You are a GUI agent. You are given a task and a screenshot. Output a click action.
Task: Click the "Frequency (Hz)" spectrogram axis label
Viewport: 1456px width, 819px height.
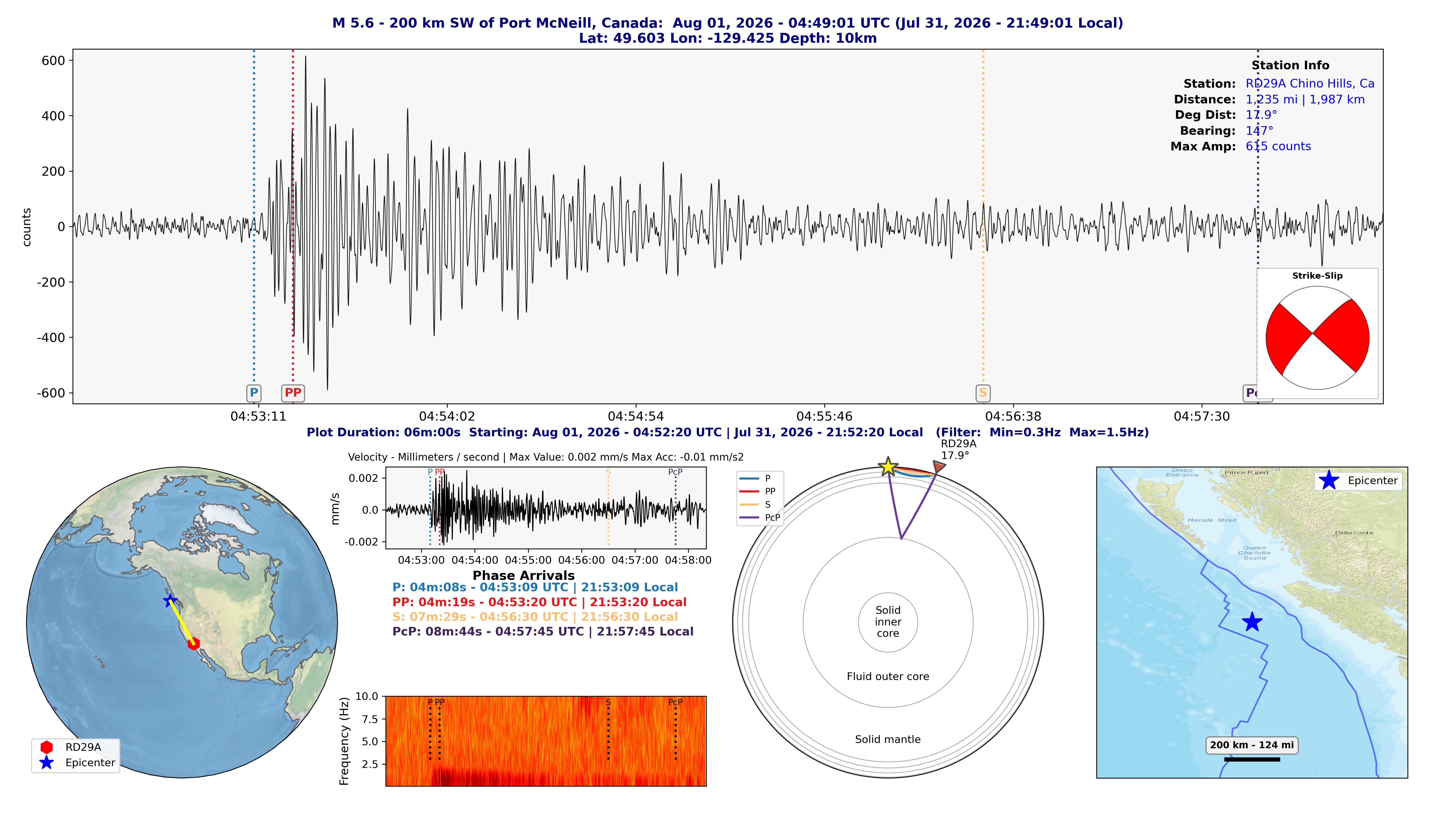[x=344, y=741]
